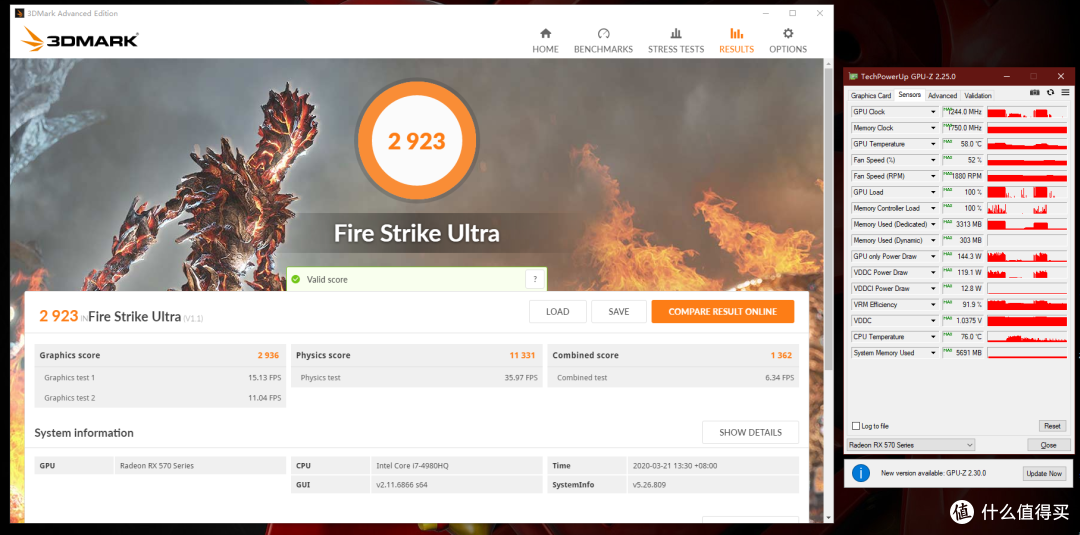Click the GPU Load history graph
Image resolution: width=1080 pixels, height=535 pixels.
point(1027,192)
